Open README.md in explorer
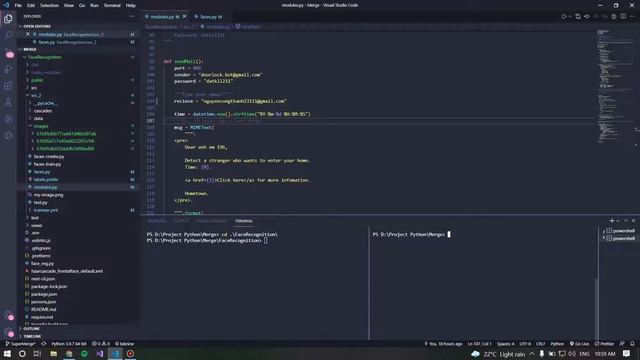 tap(43, 309)
